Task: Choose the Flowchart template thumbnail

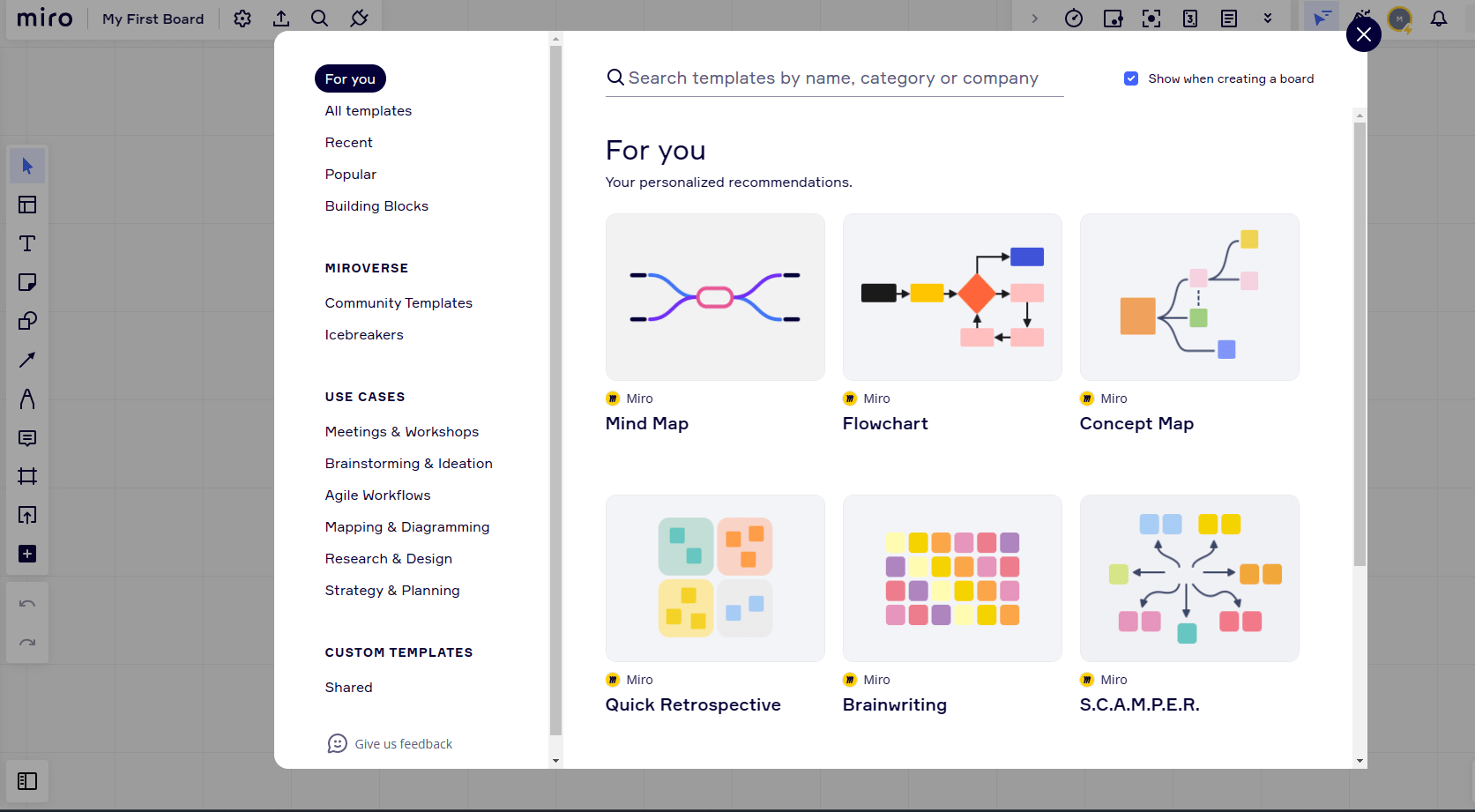Action: point(952,297)
